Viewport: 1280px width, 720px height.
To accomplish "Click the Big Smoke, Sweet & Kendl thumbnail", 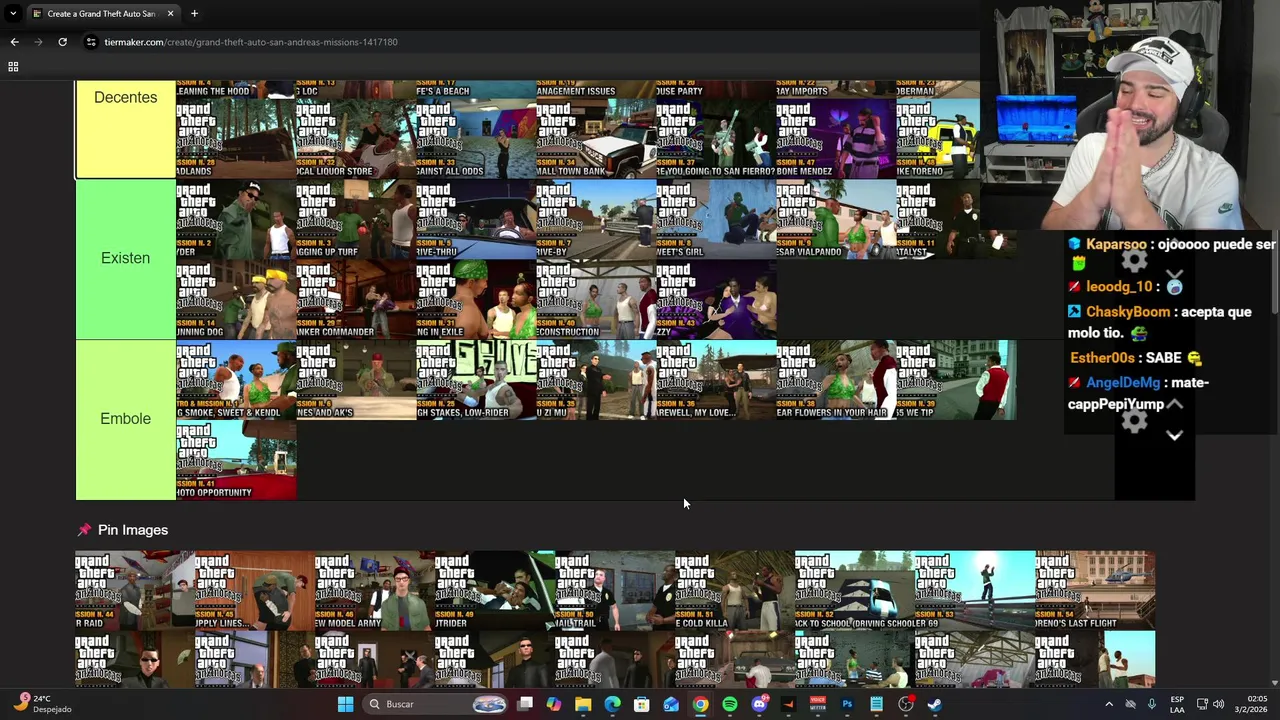I will pyautogui.click(x=236, y=380).
